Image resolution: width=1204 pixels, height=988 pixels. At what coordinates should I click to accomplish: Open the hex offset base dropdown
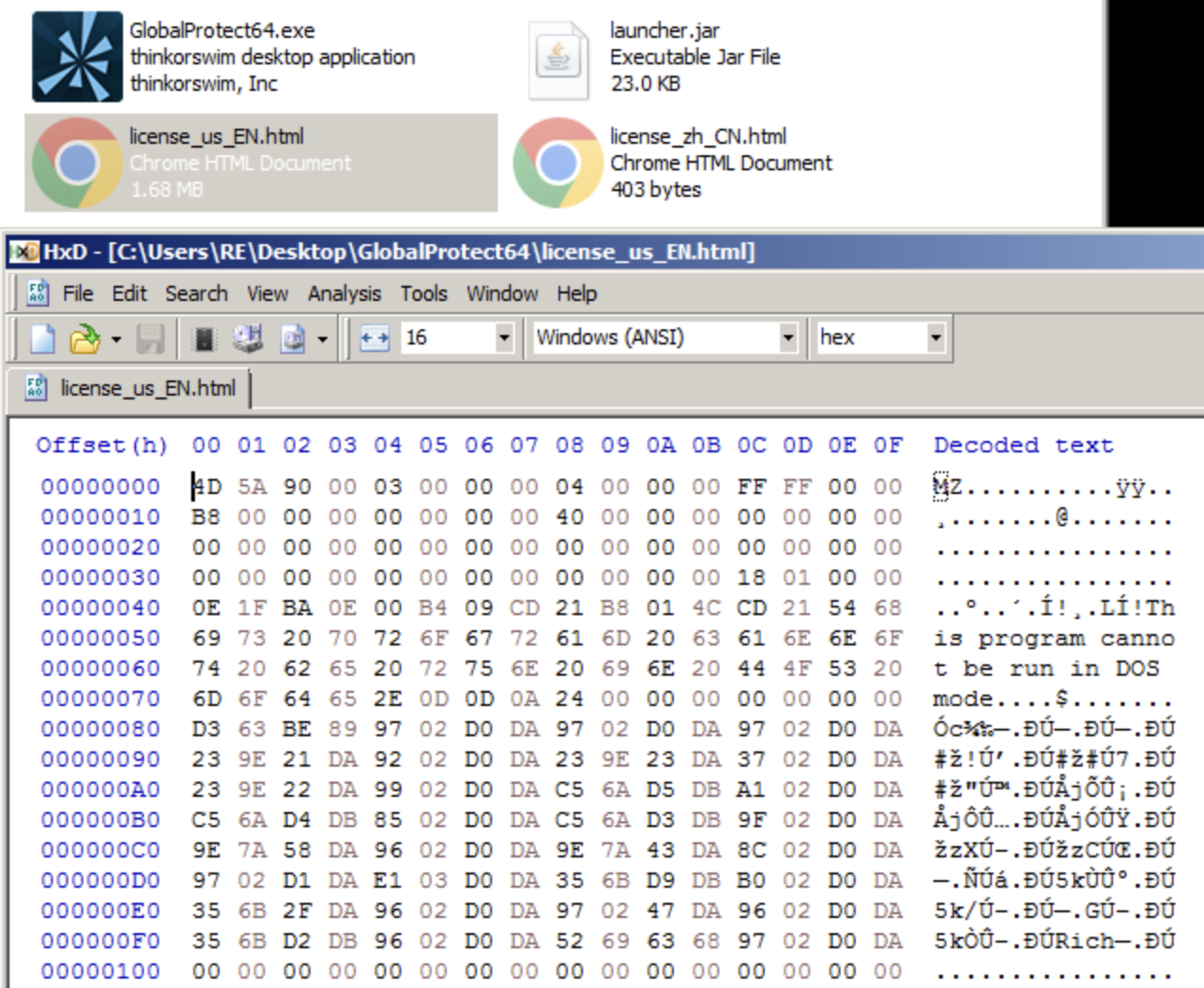935,337
